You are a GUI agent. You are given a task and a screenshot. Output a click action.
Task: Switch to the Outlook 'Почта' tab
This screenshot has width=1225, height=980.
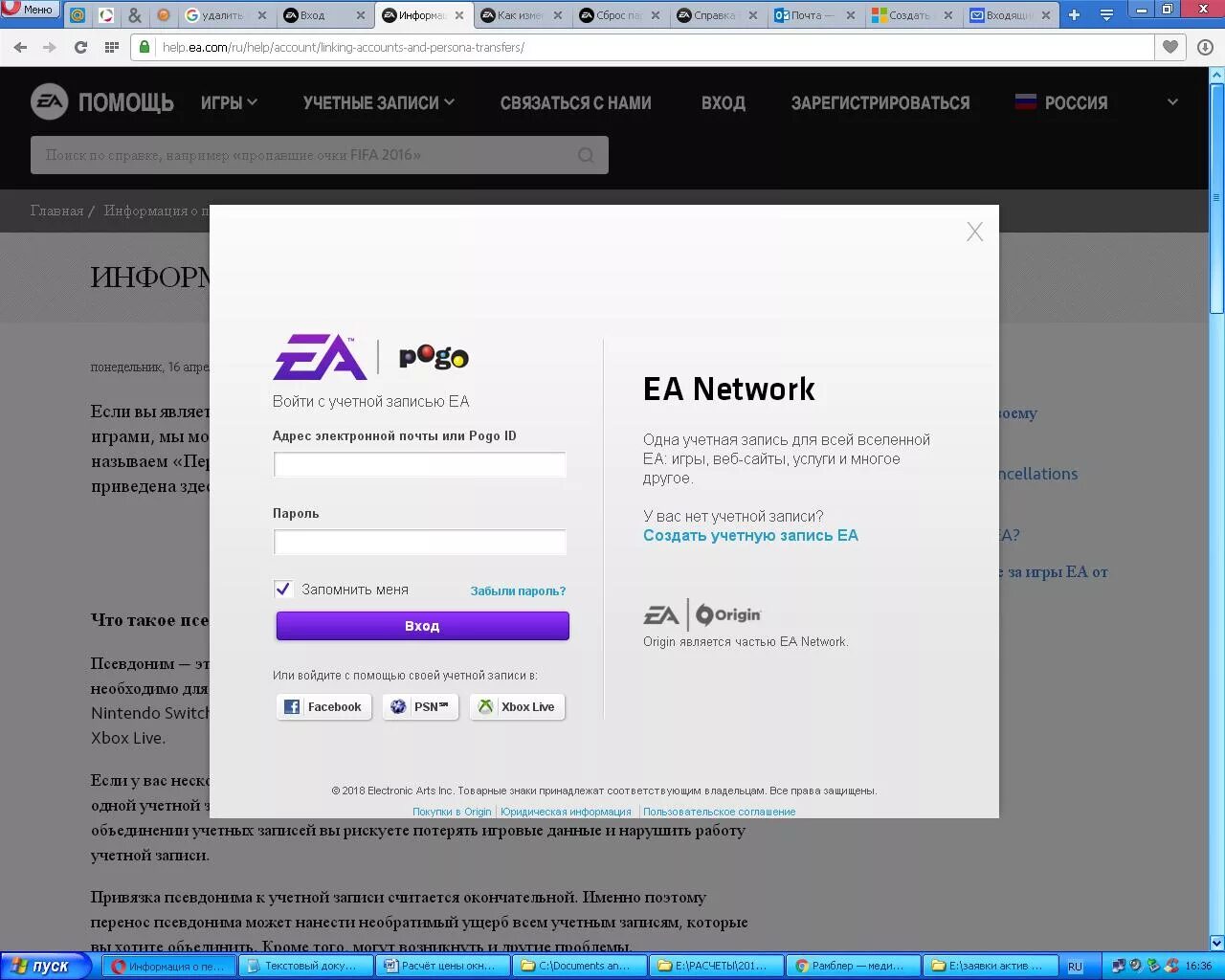point(816,15)
